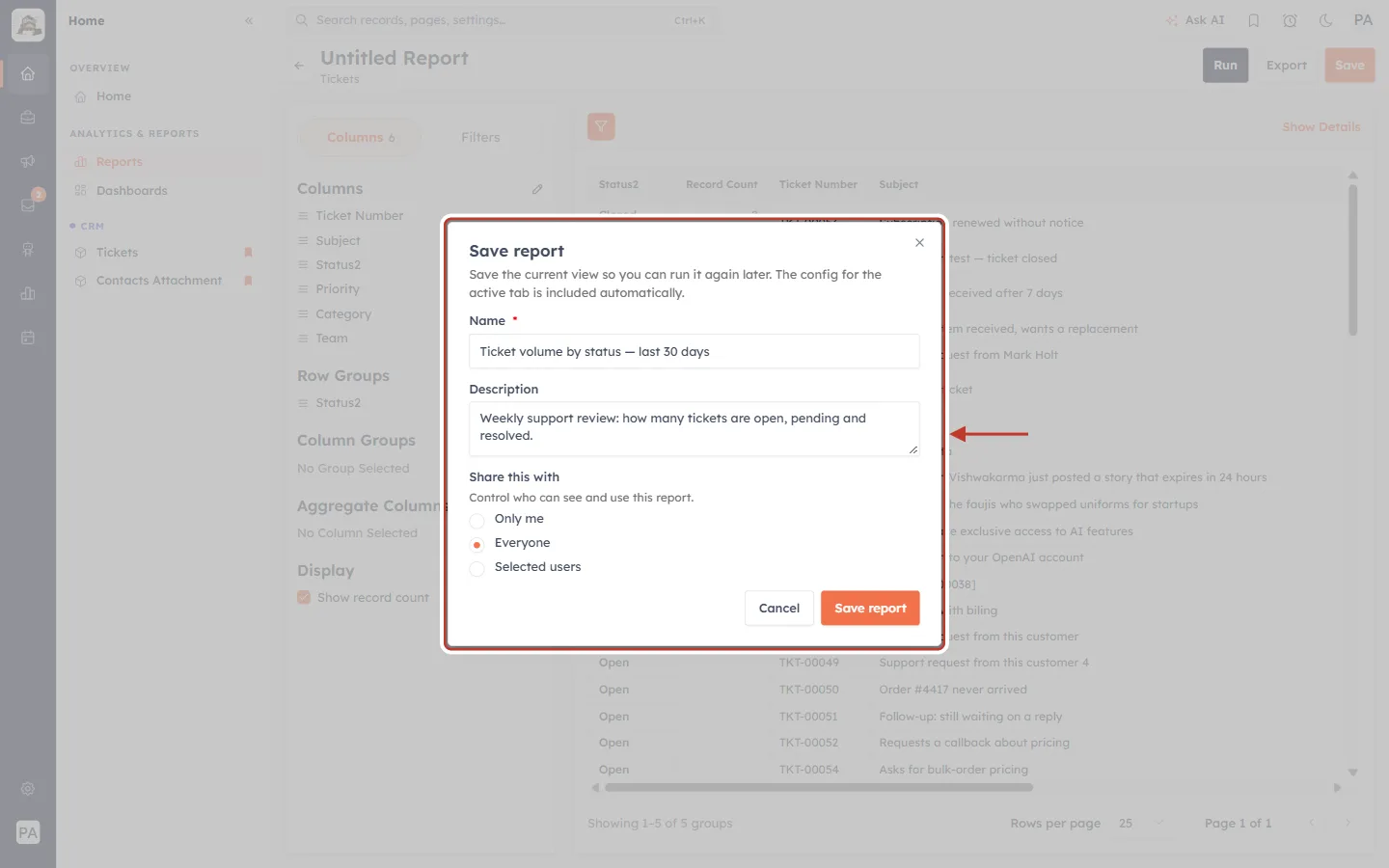Click the bookmark flag beside Contacts Attachment
1389x868 pixels.
(248, 281)
